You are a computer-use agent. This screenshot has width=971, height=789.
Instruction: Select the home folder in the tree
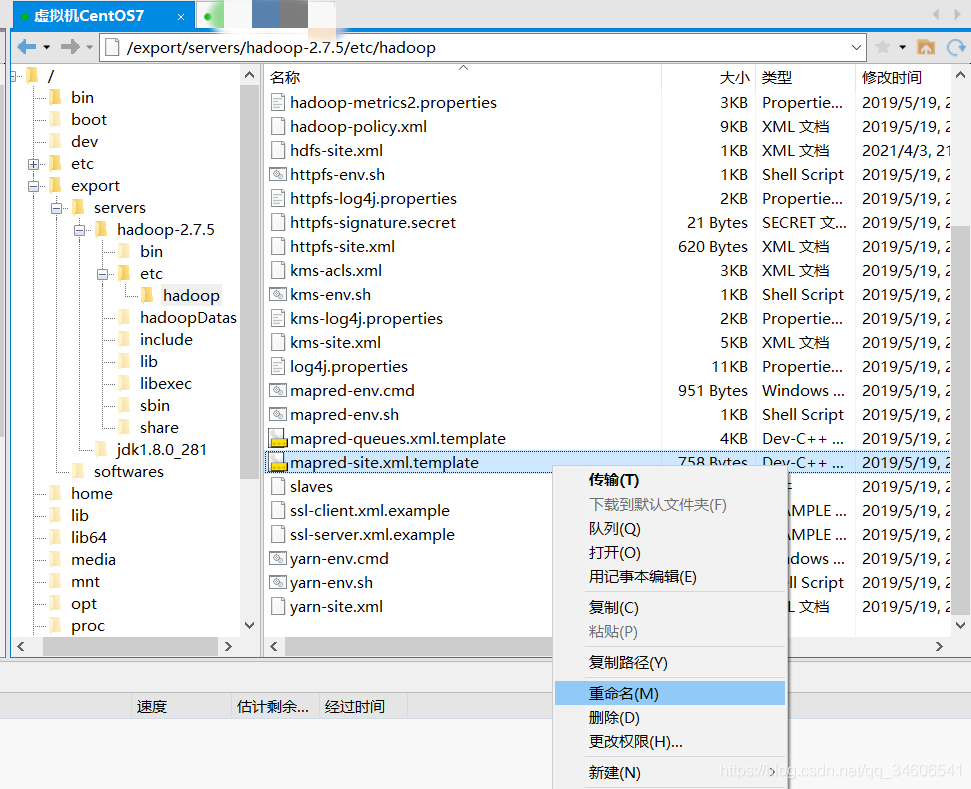click(x=92, y=494)
